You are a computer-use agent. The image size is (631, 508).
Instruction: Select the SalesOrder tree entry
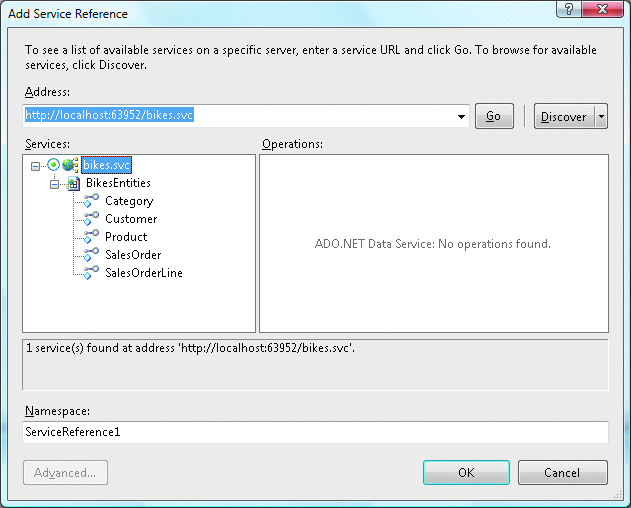click(133, 255)
